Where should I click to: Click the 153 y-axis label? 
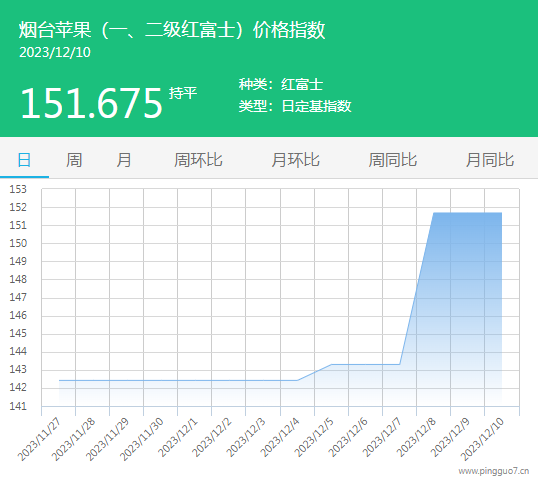tap(18, 189)
